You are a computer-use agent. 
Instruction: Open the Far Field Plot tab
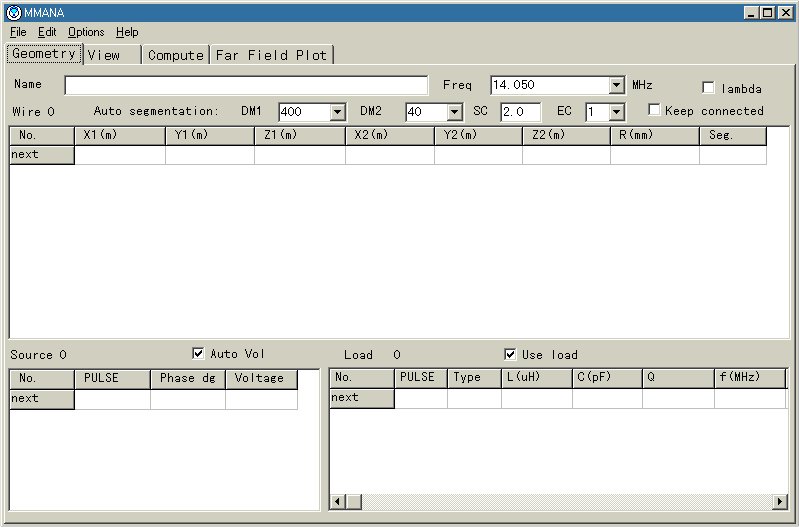tap(271, 55)
